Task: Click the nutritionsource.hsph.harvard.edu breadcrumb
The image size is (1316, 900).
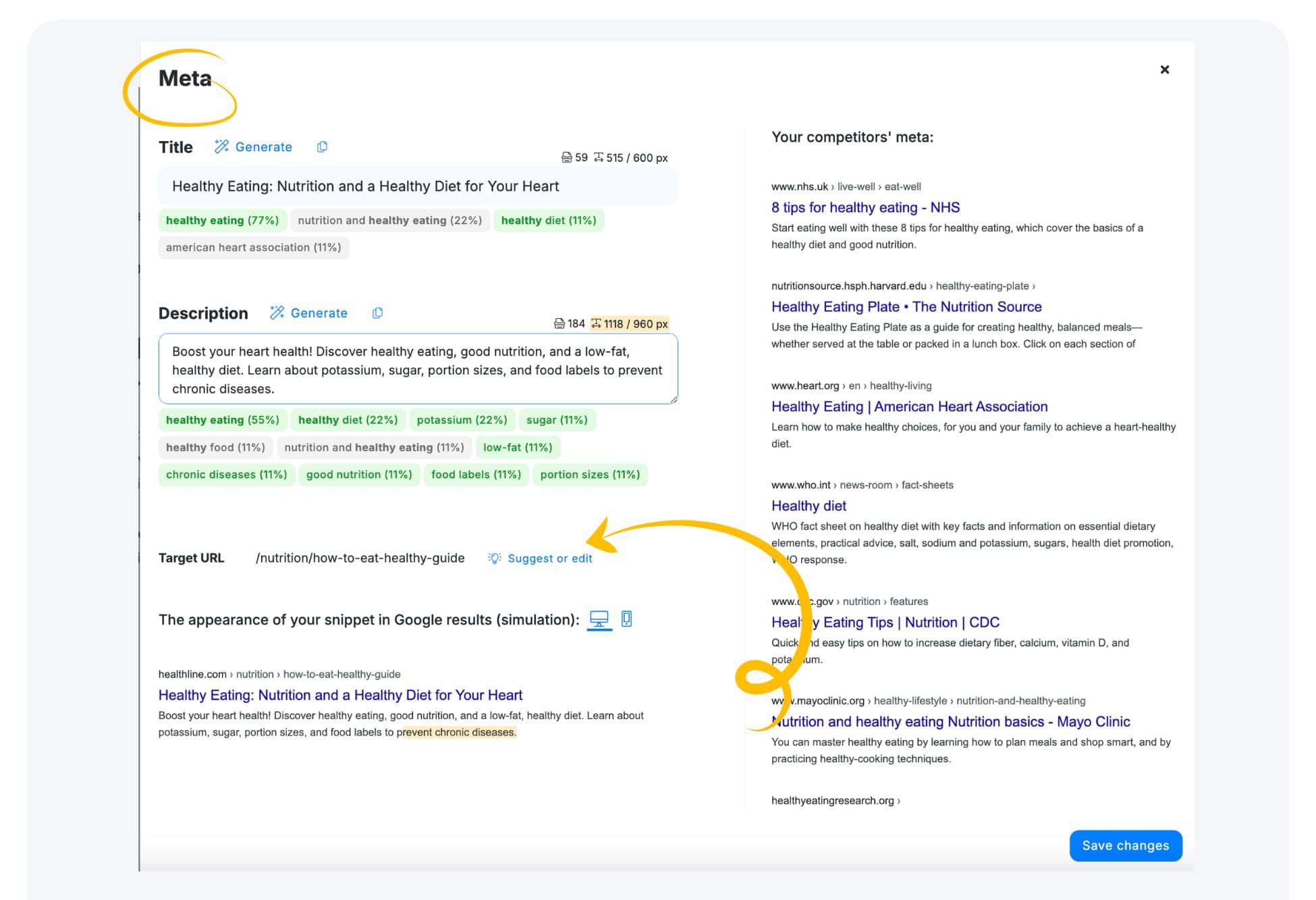Action: click(903, 286)
